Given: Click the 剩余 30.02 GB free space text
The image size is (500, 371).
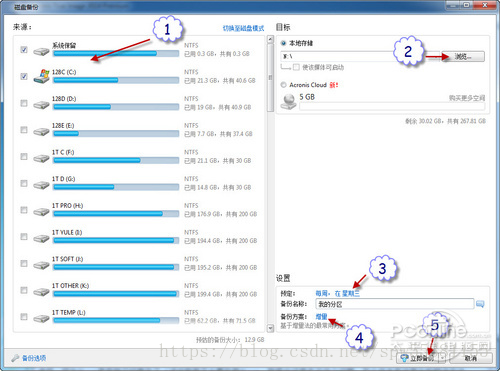Looking at the screenshot, I should click(x=445, y=121).
